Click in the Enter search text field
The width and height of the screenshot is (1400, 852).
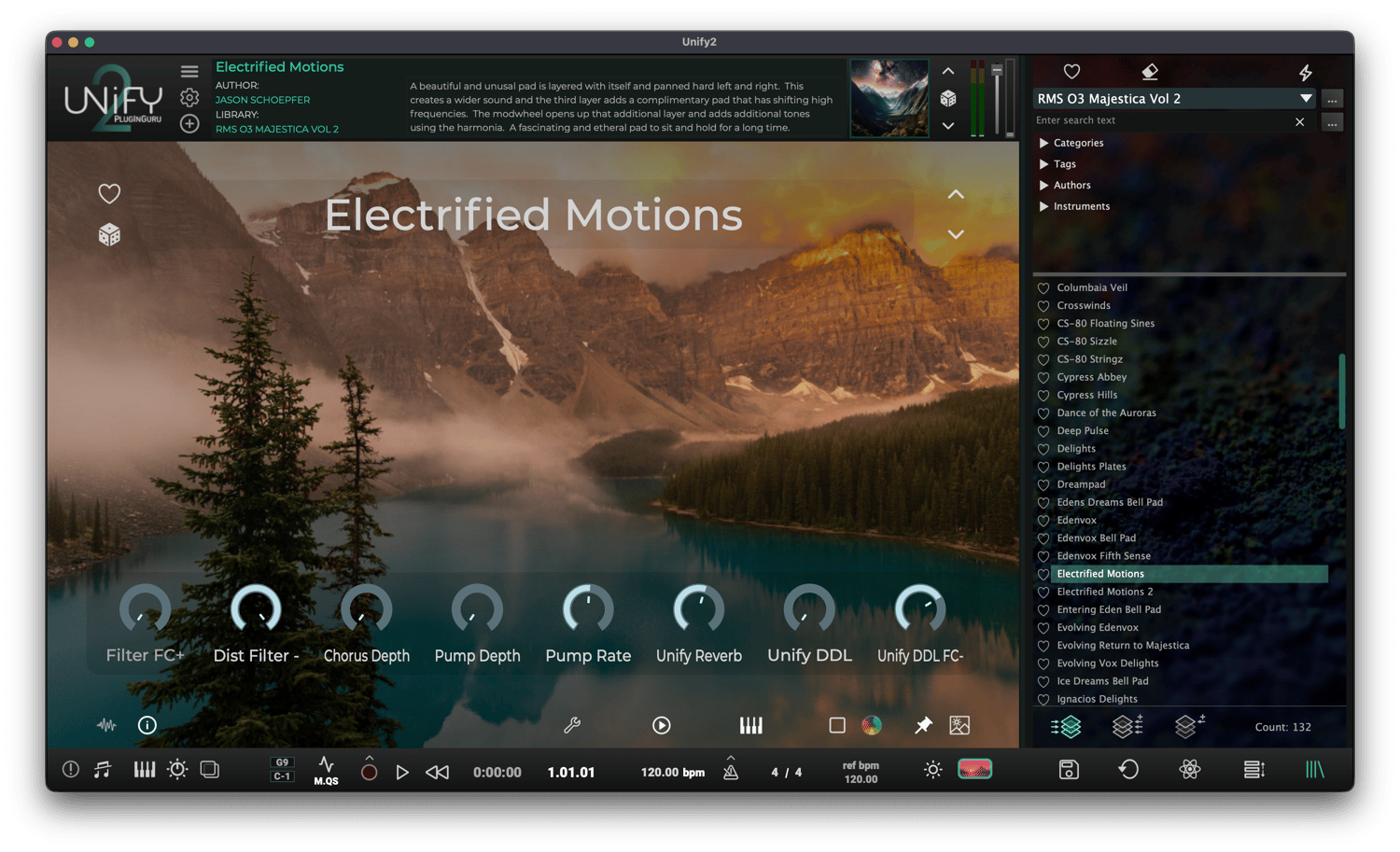tap(1162, 121)
